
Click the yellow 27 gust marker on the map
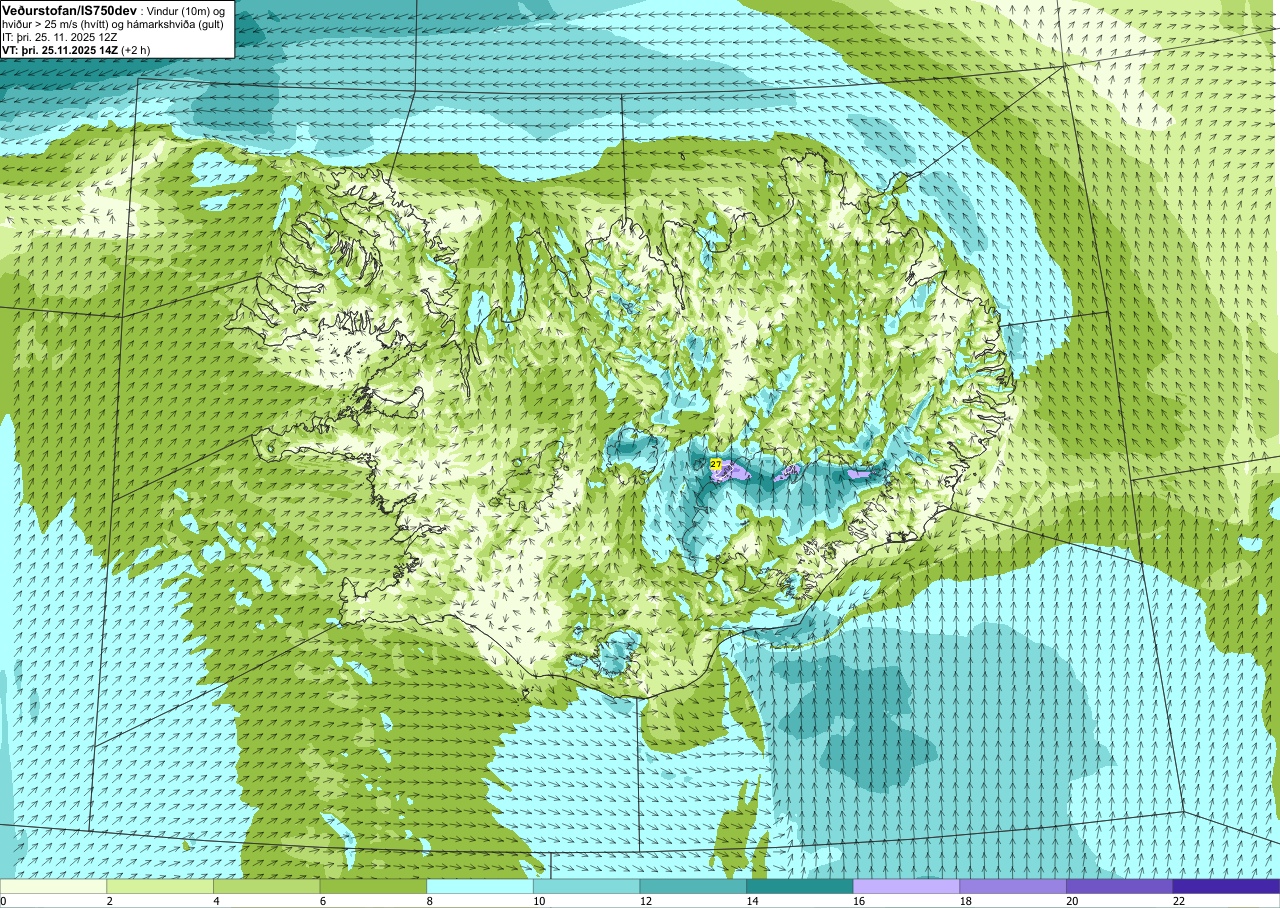coord(716,465)
